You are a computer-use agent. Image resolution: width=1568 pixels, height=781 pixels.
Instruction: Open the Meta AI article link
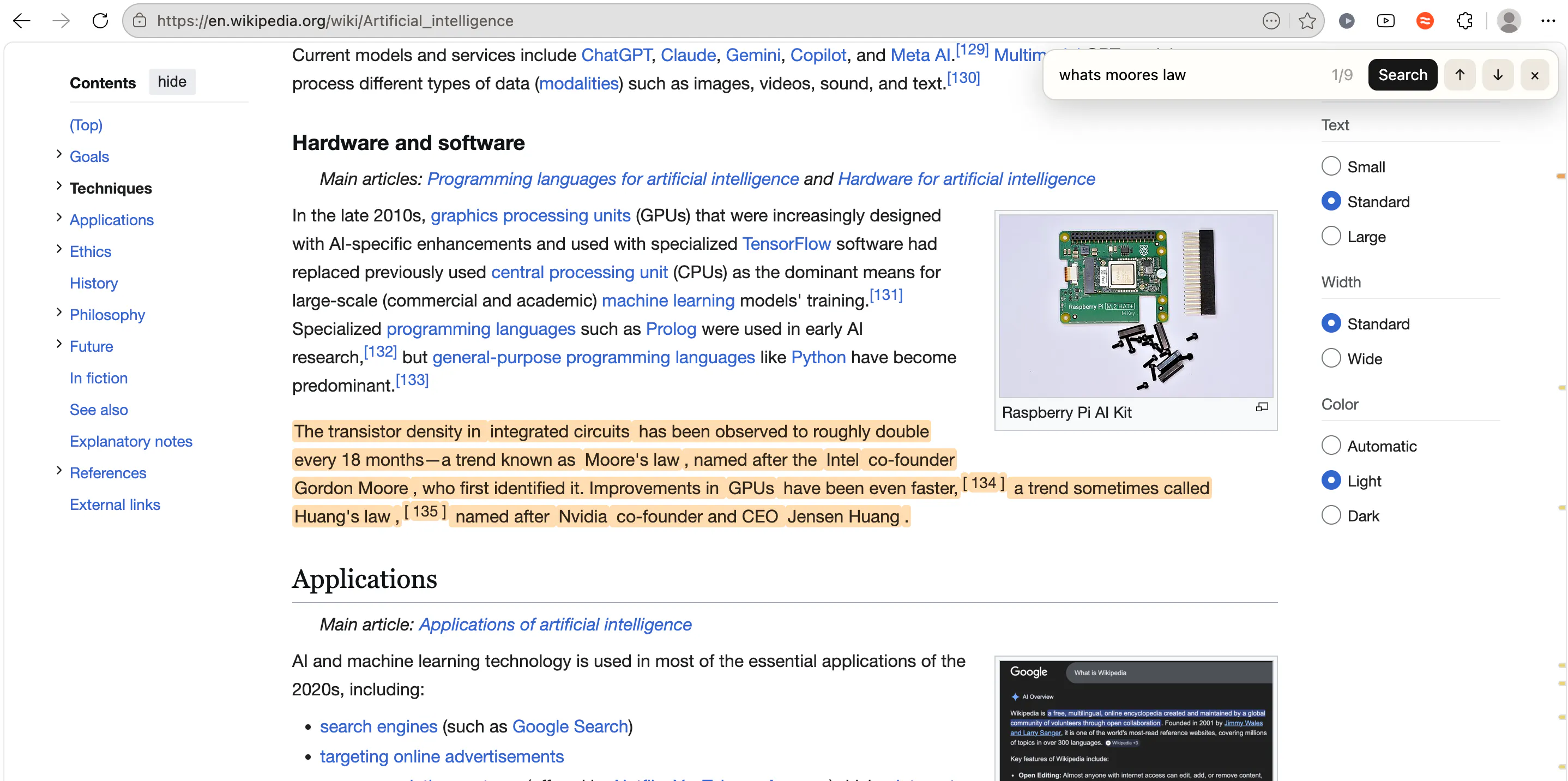point(920,55)
